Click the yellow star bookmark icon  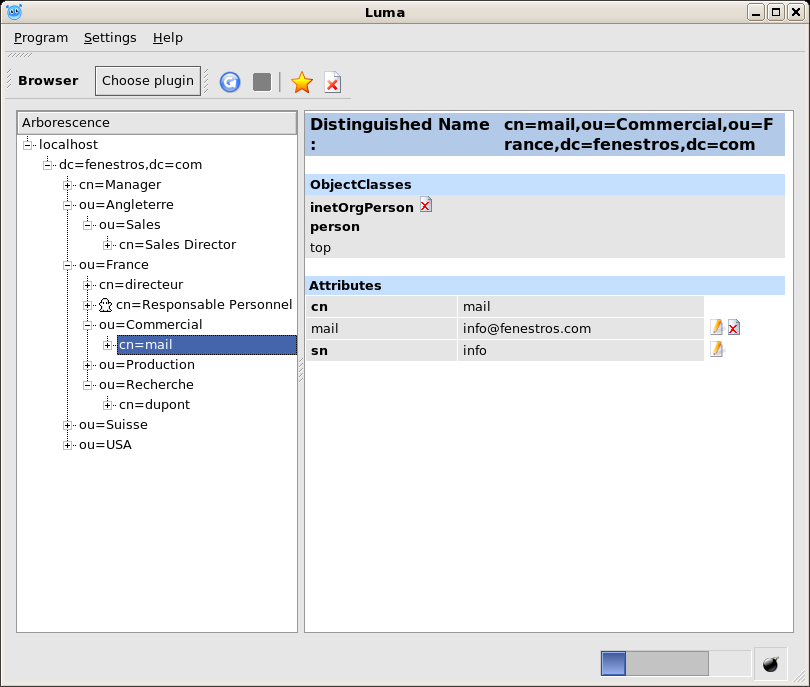click(x=302, y=82)
